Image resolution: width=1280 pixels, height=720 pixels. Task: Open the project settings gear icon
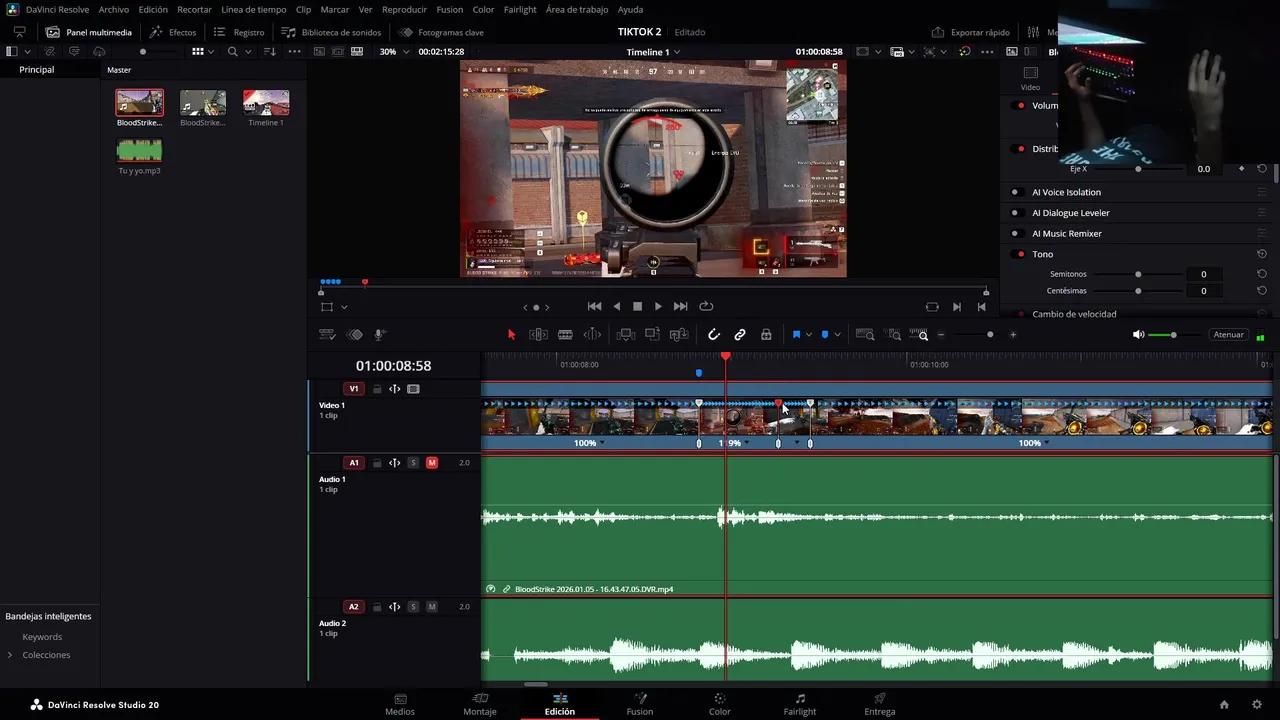(x=1257, y=705)
